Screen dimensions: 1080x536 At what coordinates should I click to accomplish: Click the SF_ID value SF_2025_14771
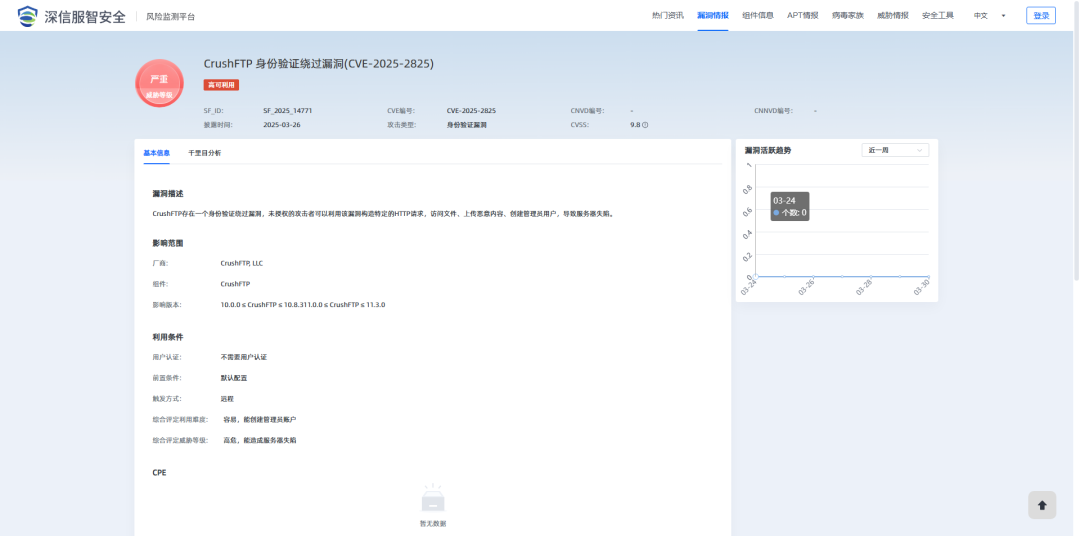click(x=288, y=110)
